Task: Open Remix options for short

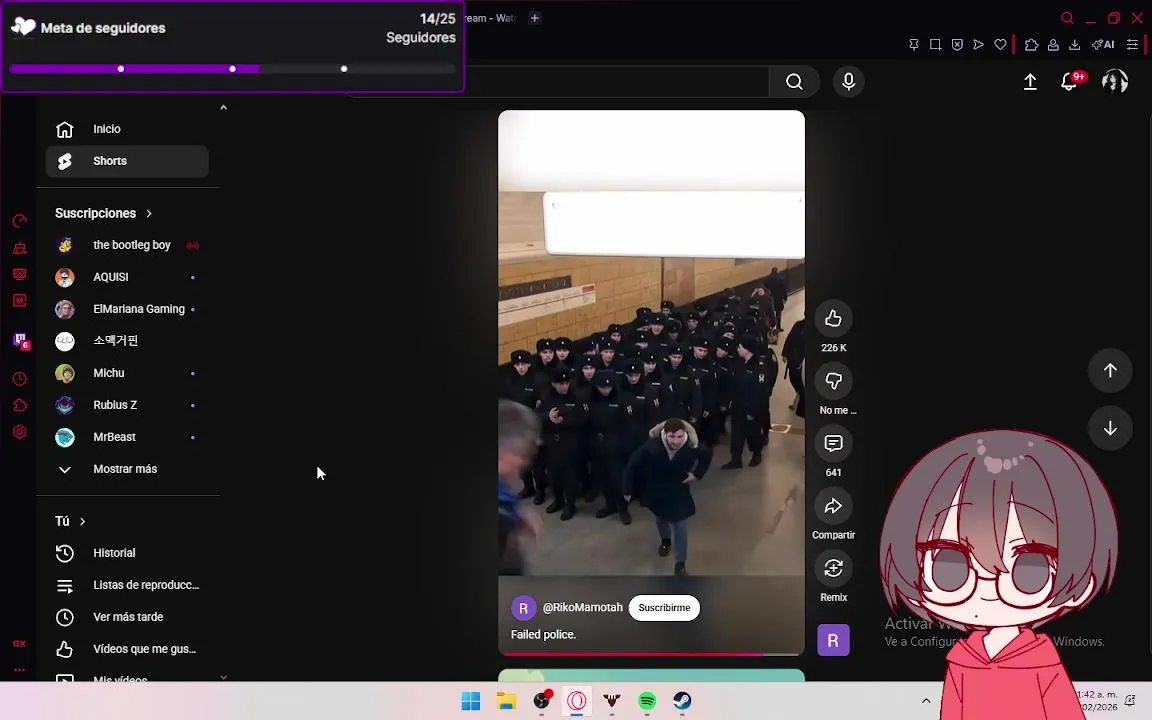Action: [x=833, y=568]
